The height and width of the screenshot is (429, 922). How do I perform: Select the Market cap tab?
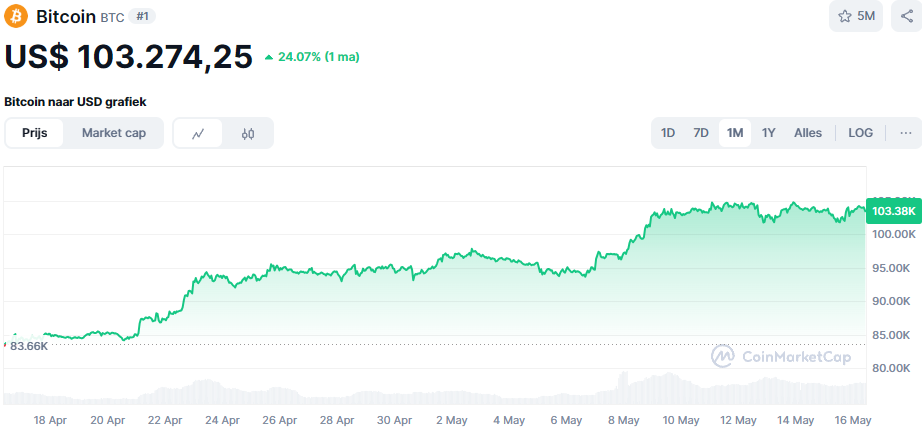(x=113, y=133)
